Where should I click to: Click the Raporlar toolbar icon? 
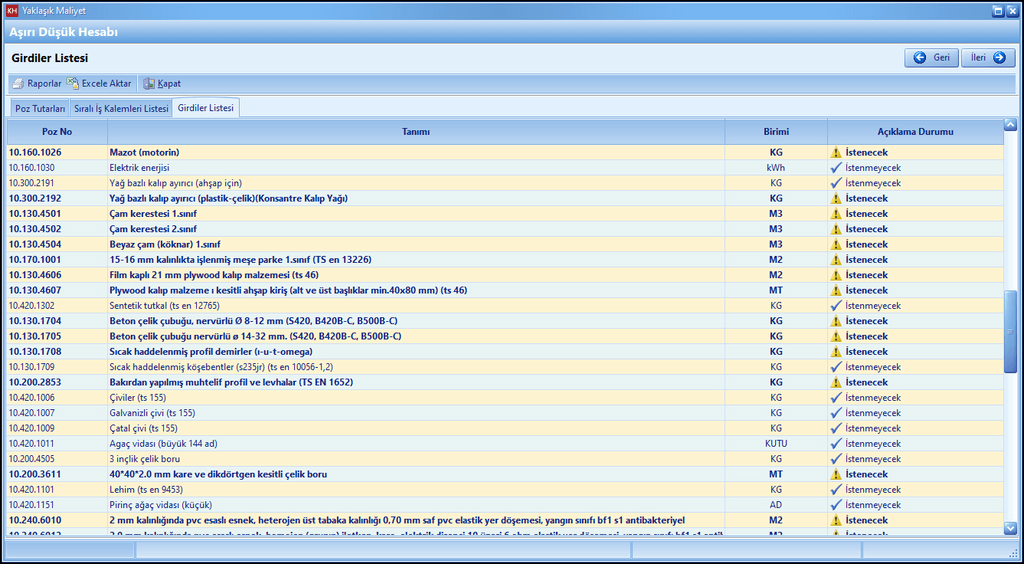(19, 84)
